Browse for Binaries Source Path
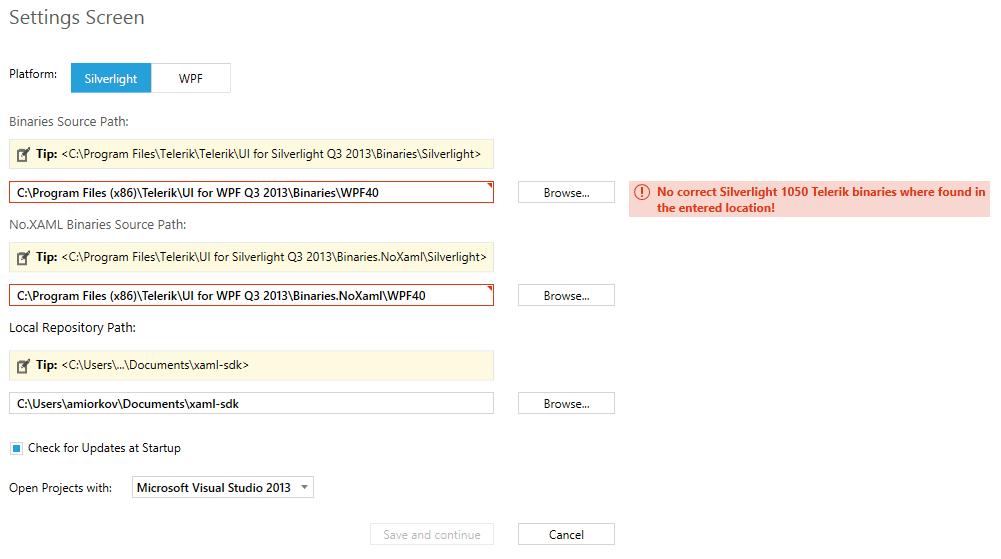The height and width of the screenshot is (559, 1001). pos(566,193)
